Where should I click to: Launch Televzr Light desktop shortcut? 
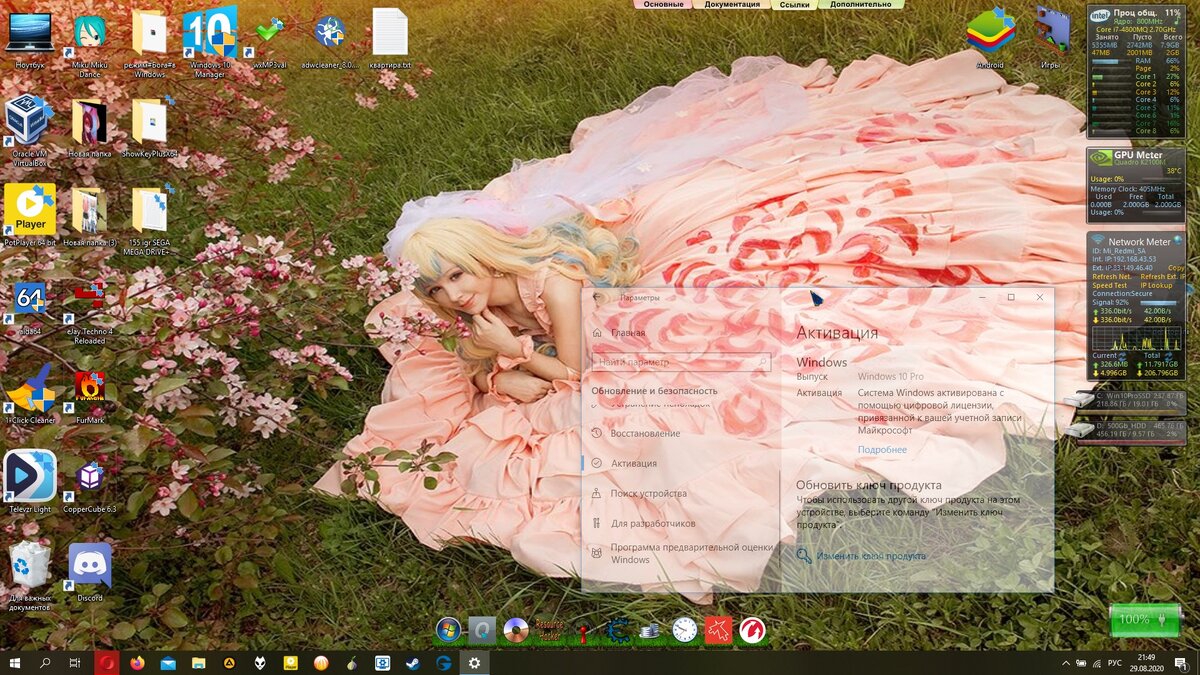point(30,482)
